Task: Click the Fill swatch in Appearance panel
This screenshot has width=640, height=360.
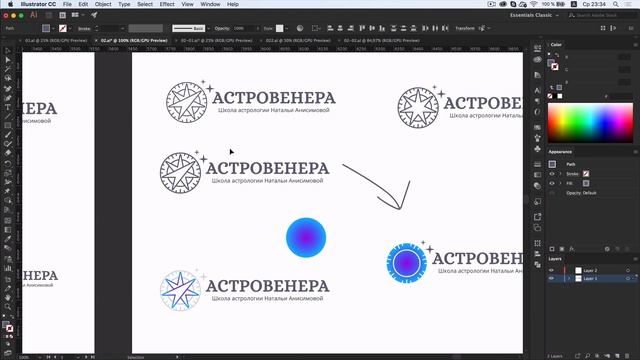Action: click(586, 183)
